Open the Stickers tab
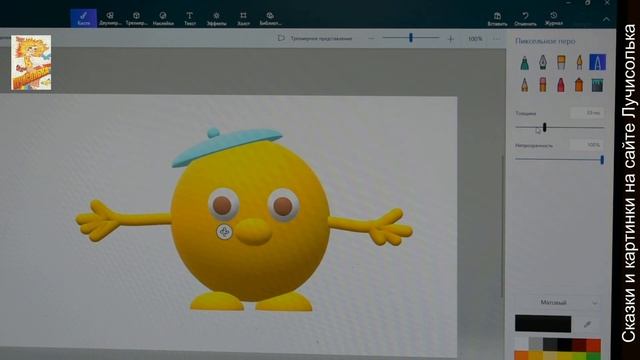The width and height of the screenshot is (640, 360). (163, 18)
